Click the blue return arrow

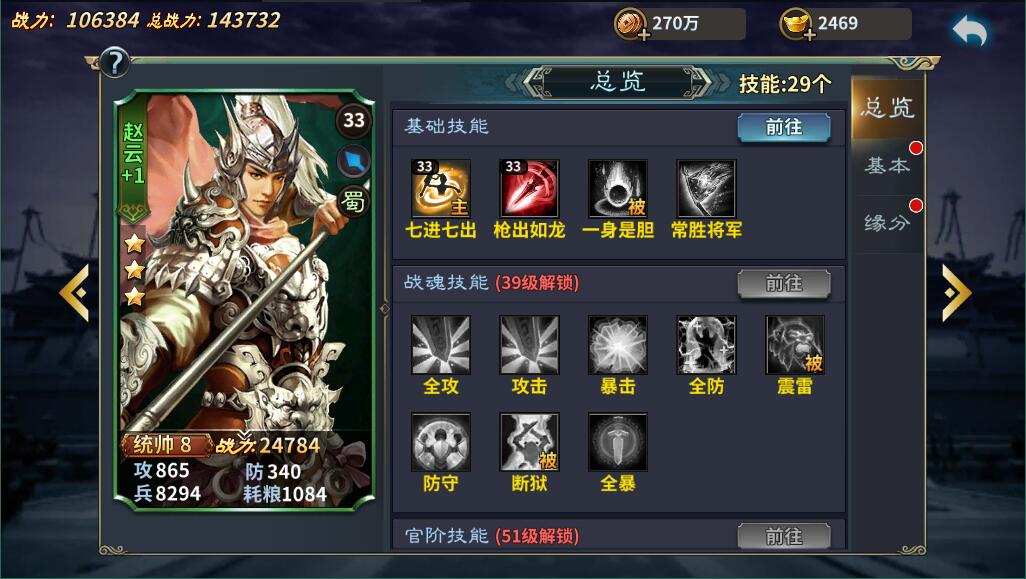click(x=970, y=30)
